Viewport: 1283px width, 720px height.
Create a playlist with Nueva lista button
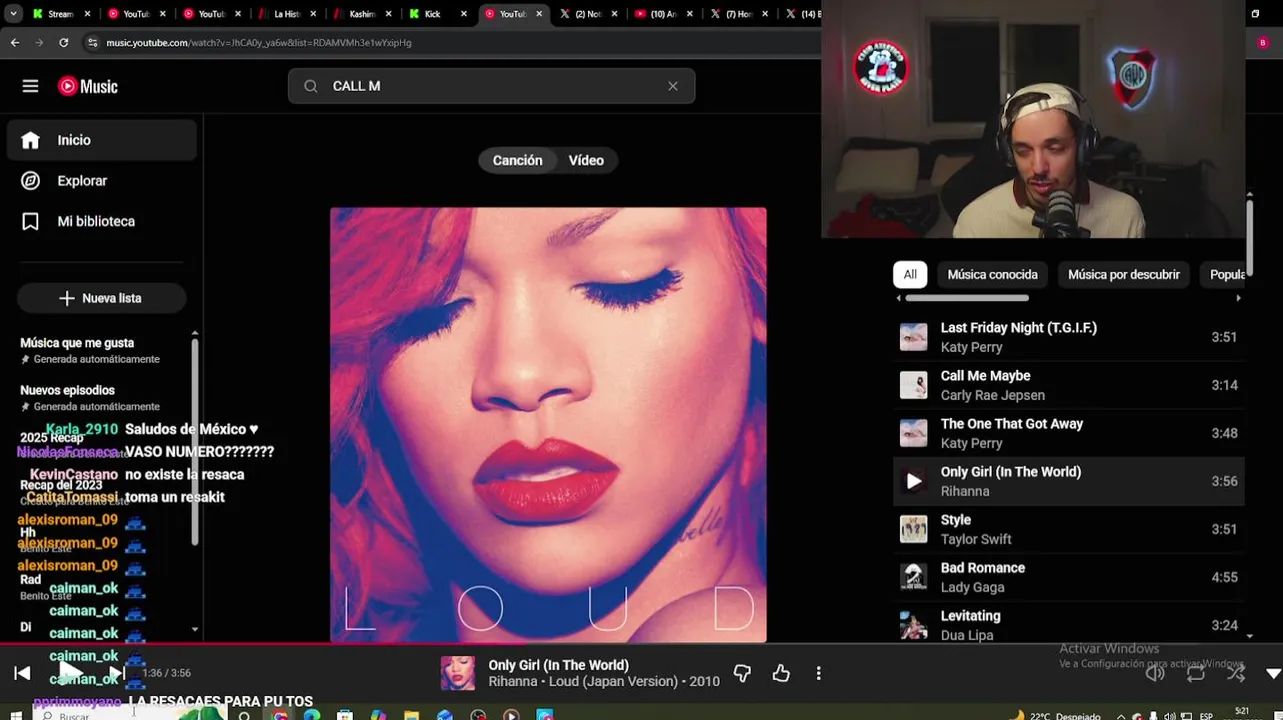[101, 298]
